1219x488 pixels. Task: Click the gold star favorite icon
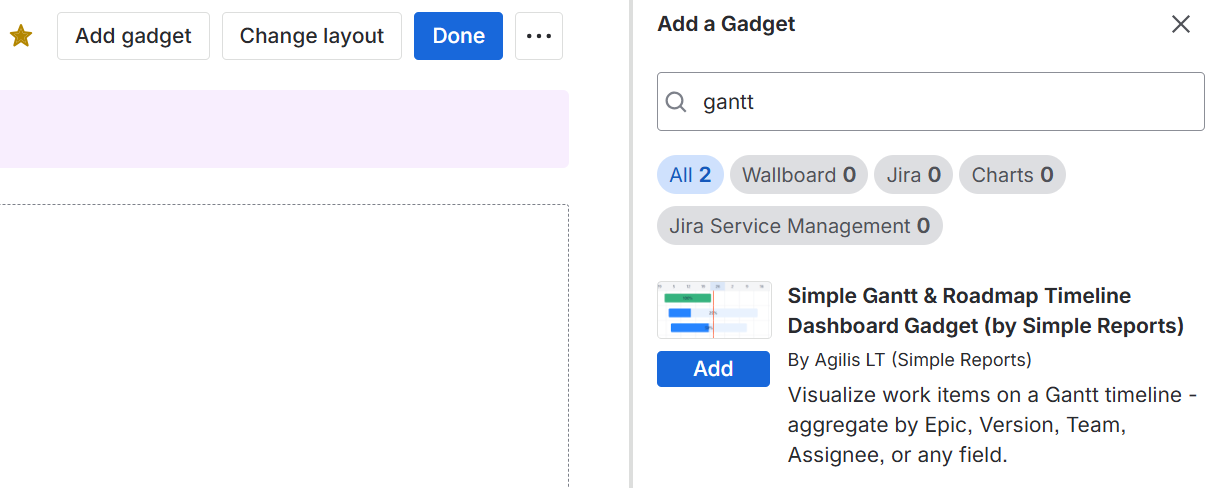pyautogui.click(x=21, y=36)
